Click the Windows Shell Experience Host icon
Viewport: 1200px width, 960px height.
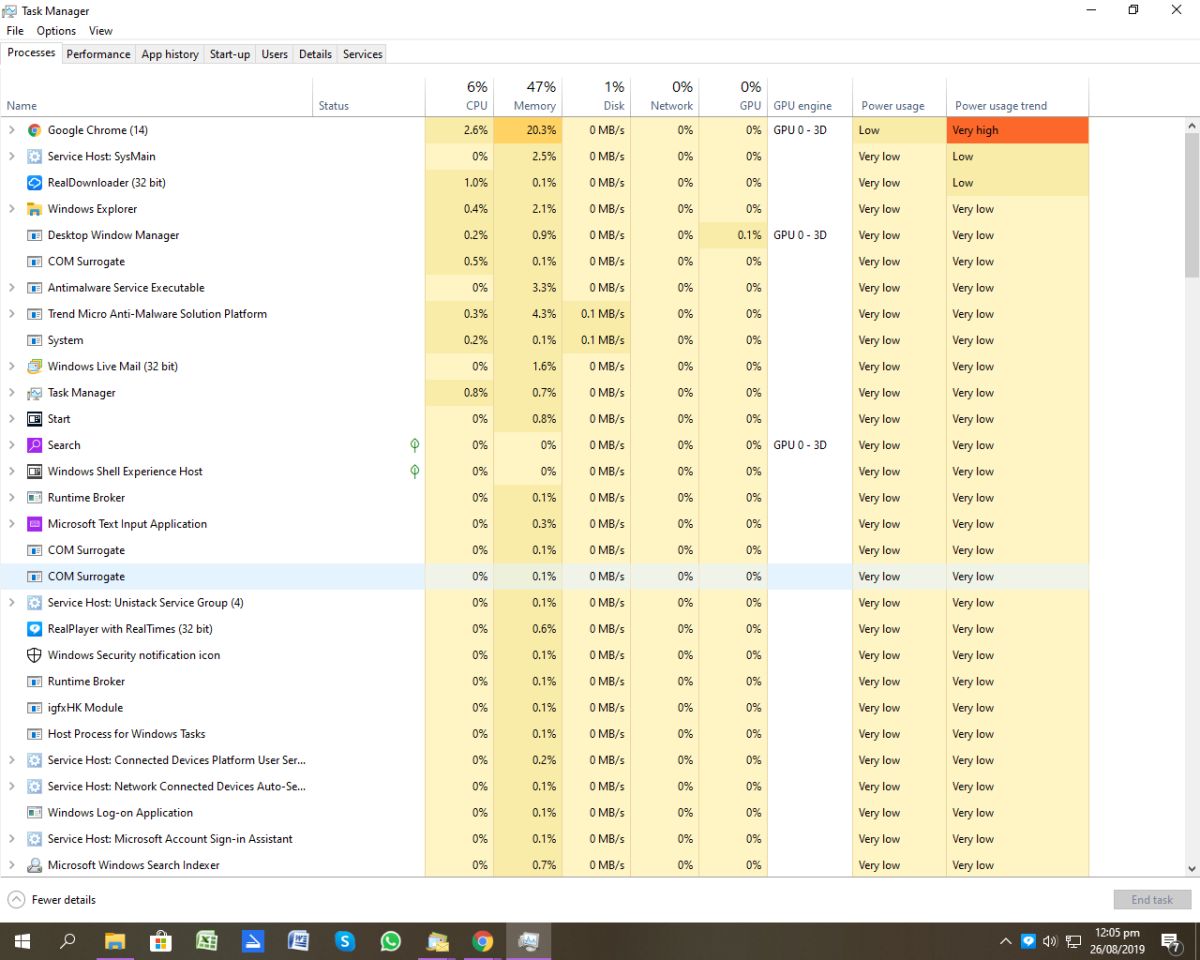pyautogui.click(x=34, y=471)
